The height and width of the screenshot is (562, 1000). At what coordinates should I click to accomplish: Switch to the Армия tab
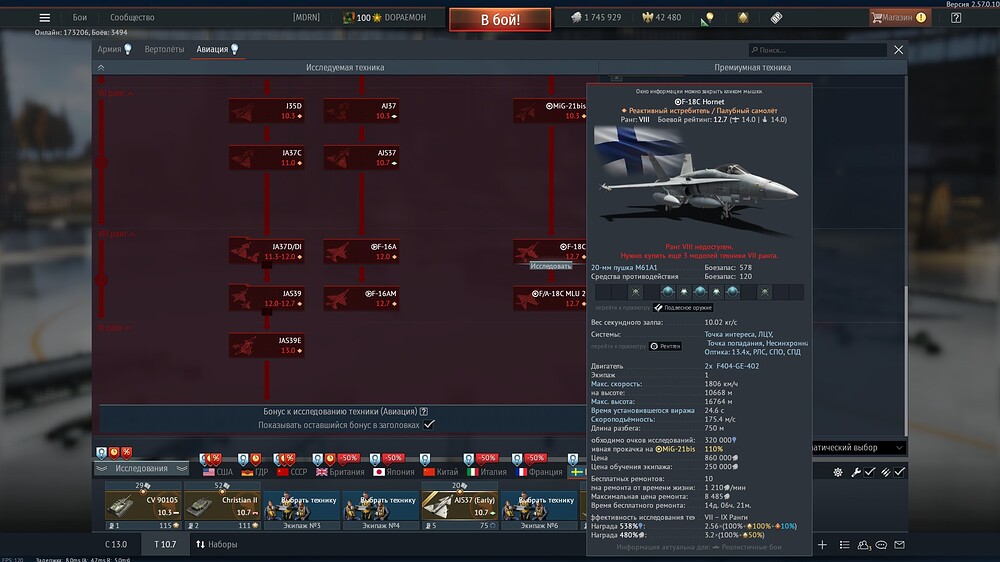coord(114,49)
